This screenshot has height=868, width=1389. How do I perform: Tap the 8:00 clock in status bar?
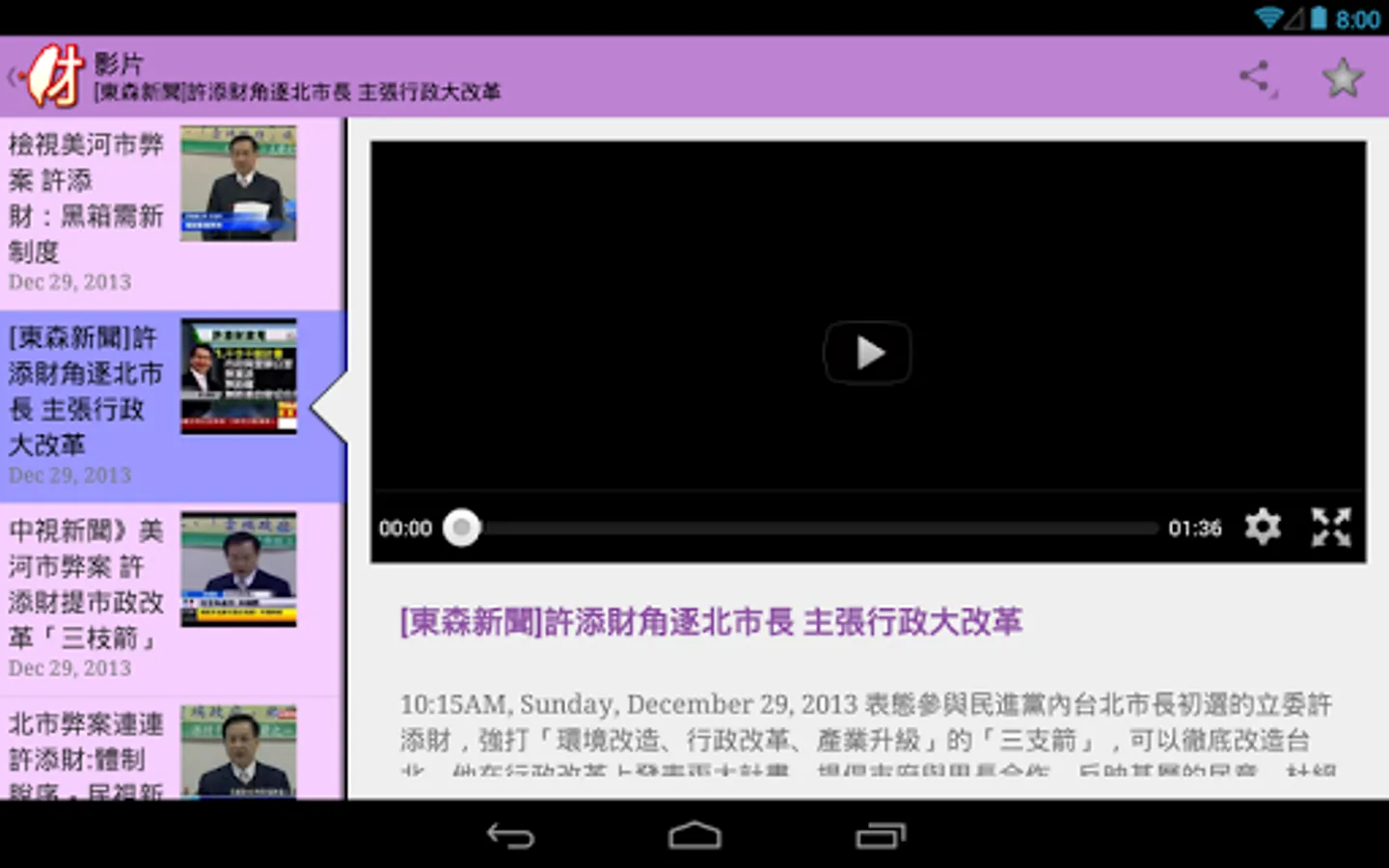pyautogui.click(x=1358, y=19)
